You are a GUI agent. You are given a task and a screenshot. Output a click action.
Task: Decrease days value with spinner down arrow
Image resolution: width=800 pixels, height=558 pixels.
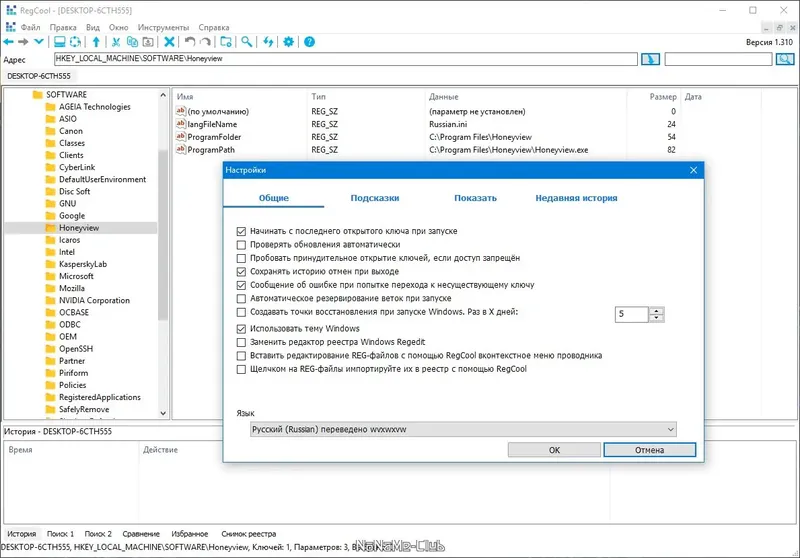pos(657,318)
